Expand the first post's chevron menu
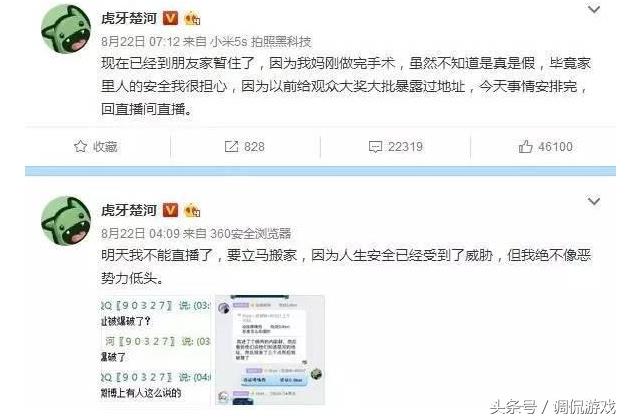Screen dimensions: 625x420 pyautogui.click(x=594, y=9)
